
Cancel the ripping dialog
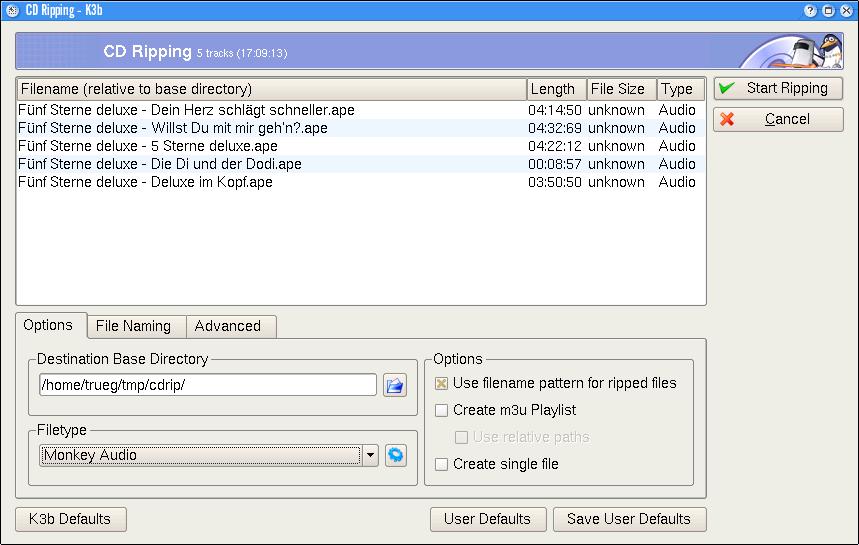(x=778, y=119)
